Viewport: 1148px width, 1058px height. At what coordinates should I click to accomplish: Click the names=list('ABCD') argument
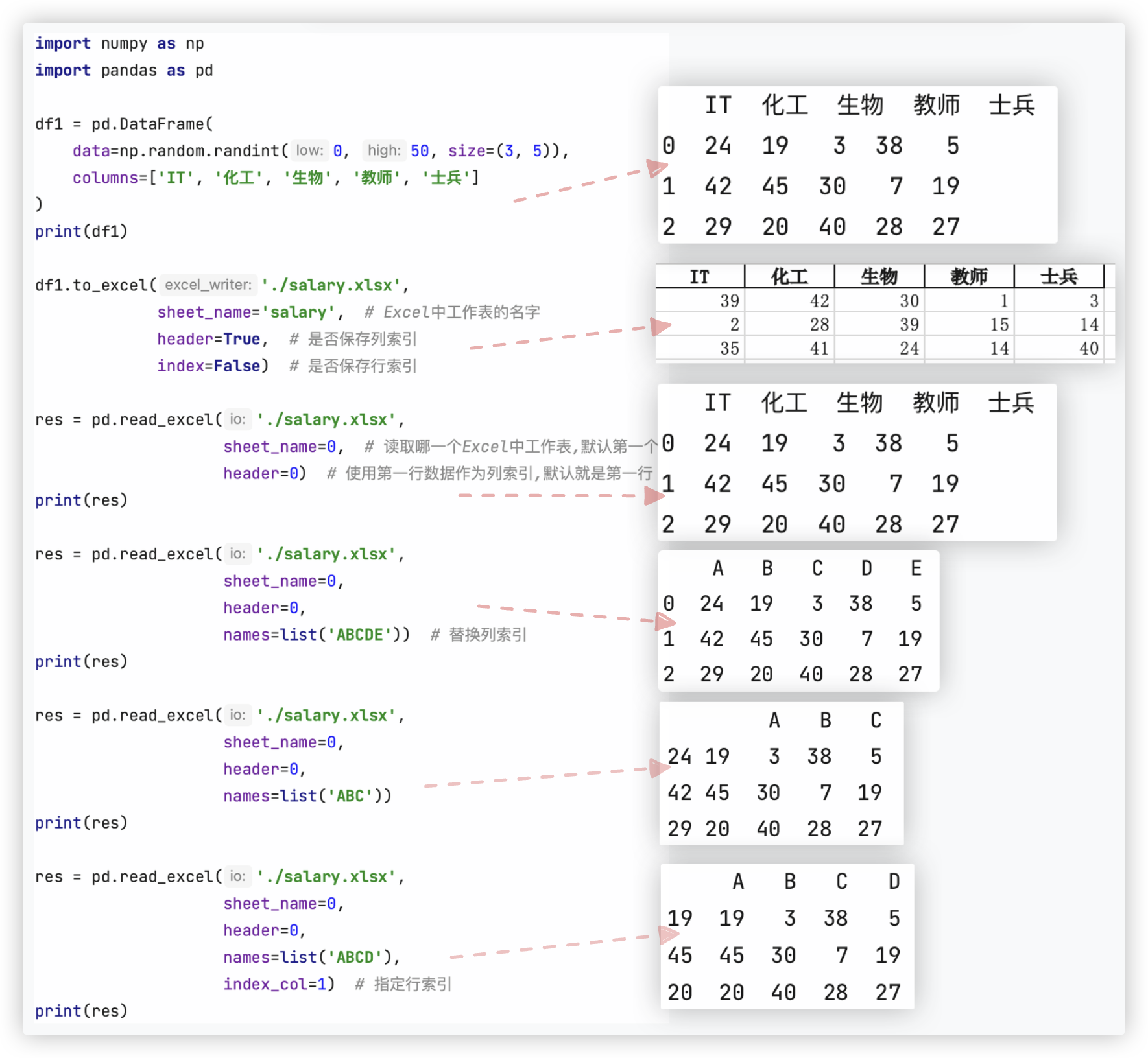pyautogui.click(x=311, y=957)
